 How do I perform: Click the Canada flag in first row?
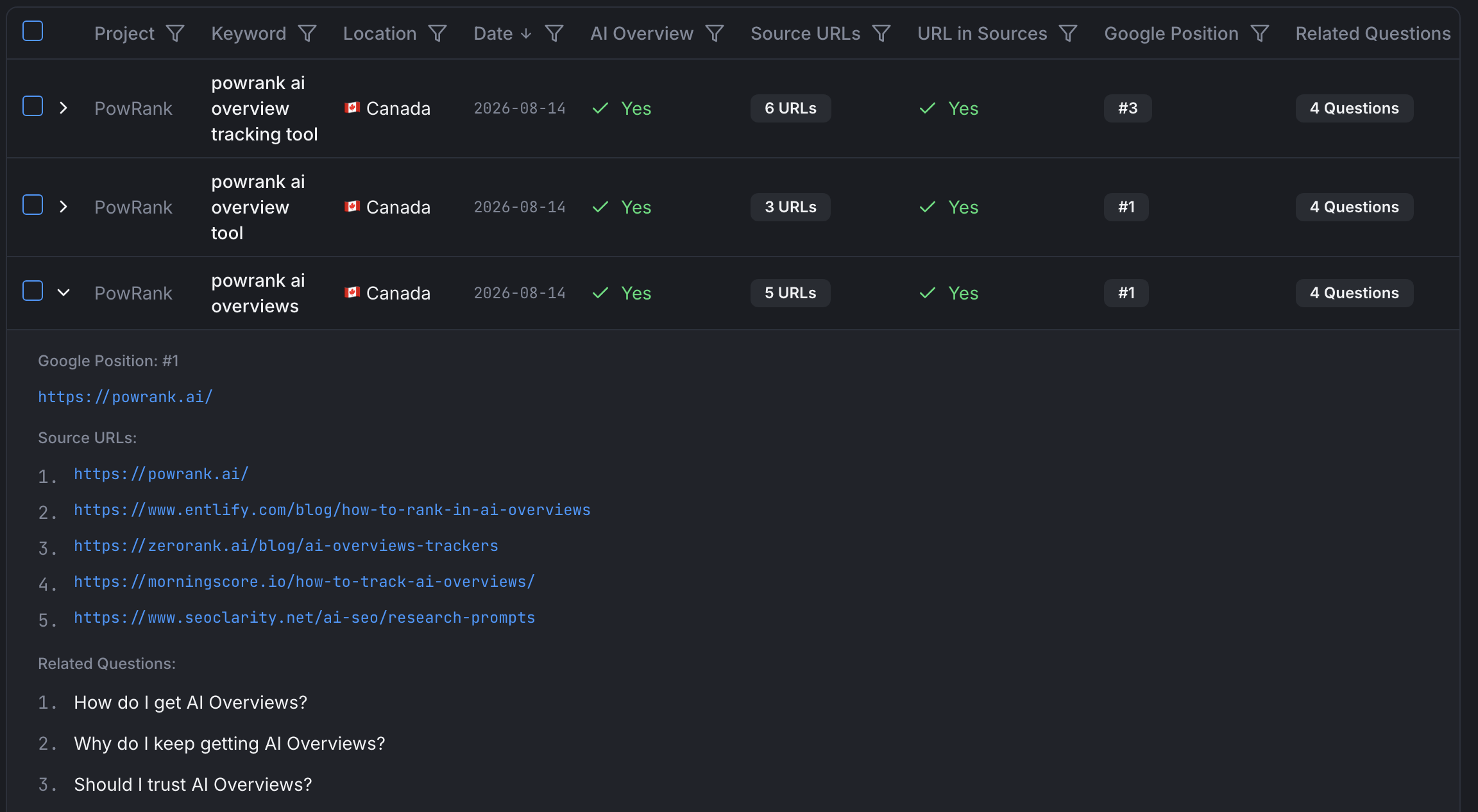click(x=352, y=108)
